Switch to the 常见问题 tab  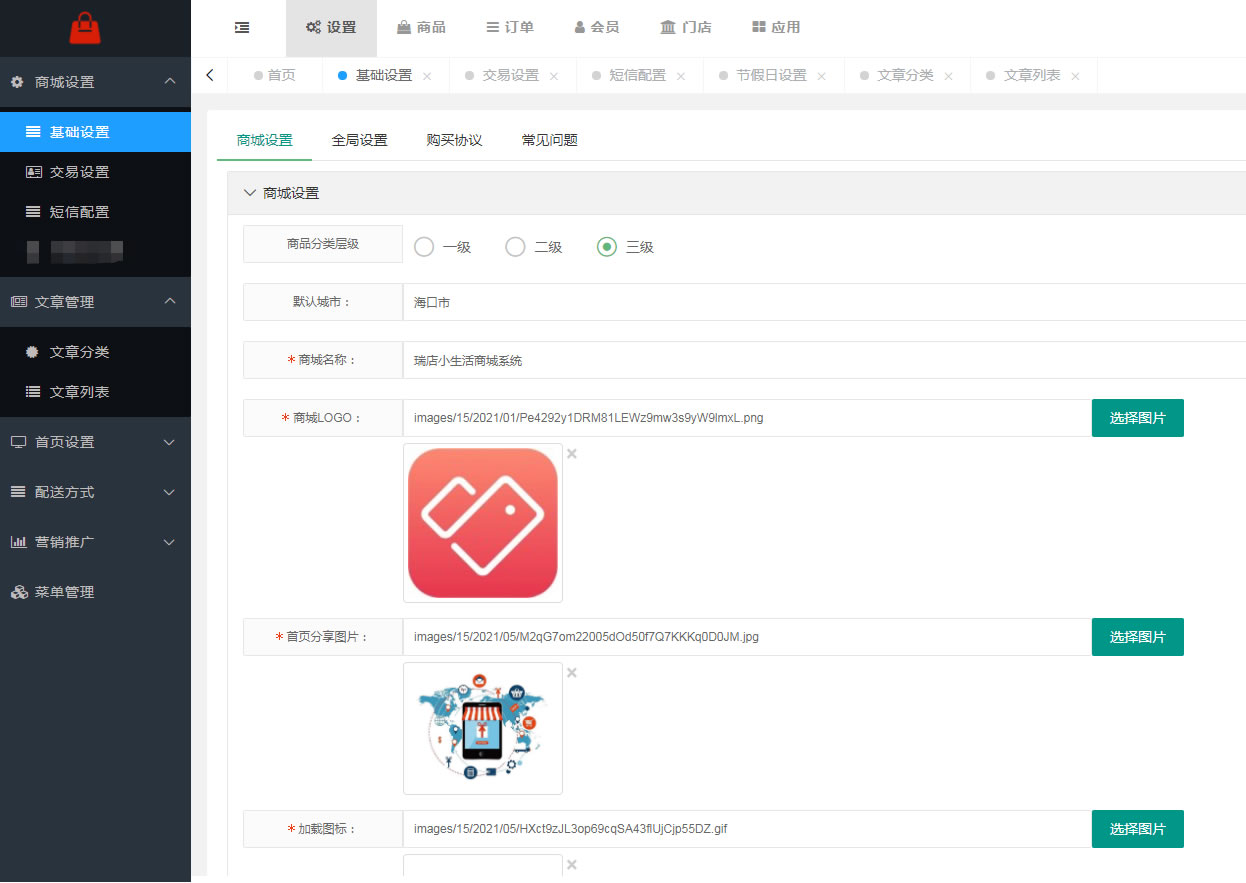(x=549, y=140)
